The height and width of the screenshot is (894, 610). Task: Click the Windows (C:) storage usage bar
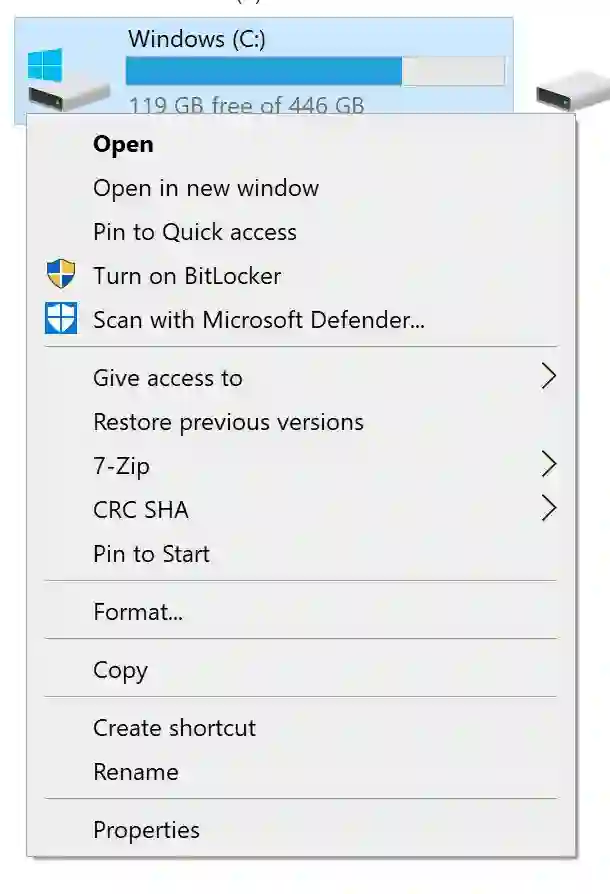[314, 71]
